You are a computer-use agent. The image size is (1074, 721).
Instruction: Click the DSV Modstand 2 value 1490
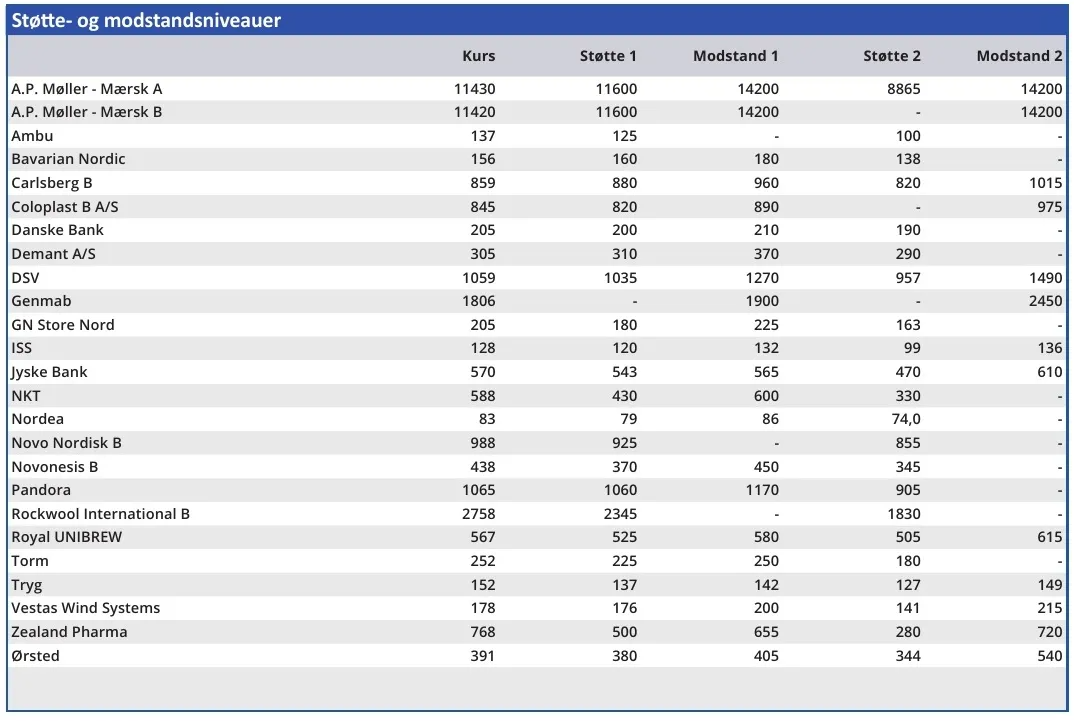tap(1044, 278)
